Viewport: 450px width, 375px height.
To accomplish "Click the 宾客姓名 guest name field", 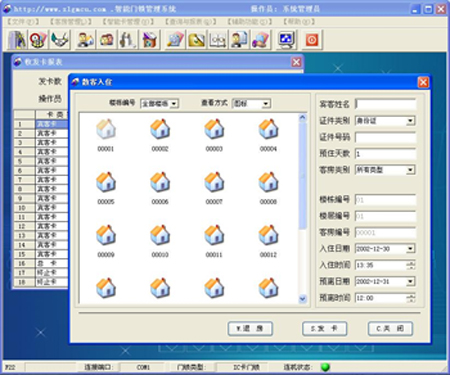I will point(385,104).
